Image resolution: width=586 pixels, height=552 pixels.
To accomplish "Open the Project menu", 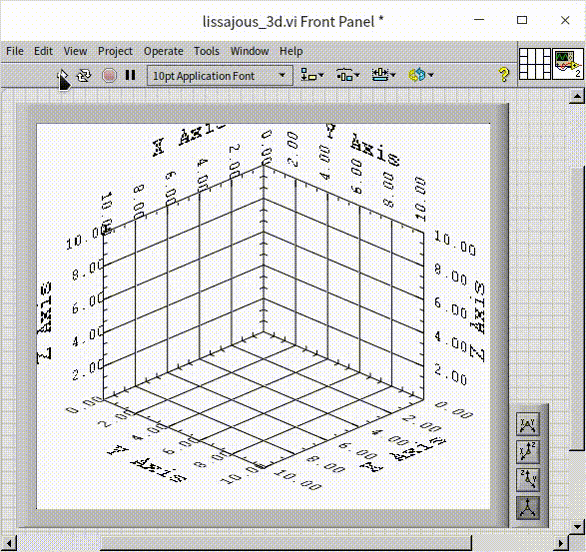I will pos(115,51).
